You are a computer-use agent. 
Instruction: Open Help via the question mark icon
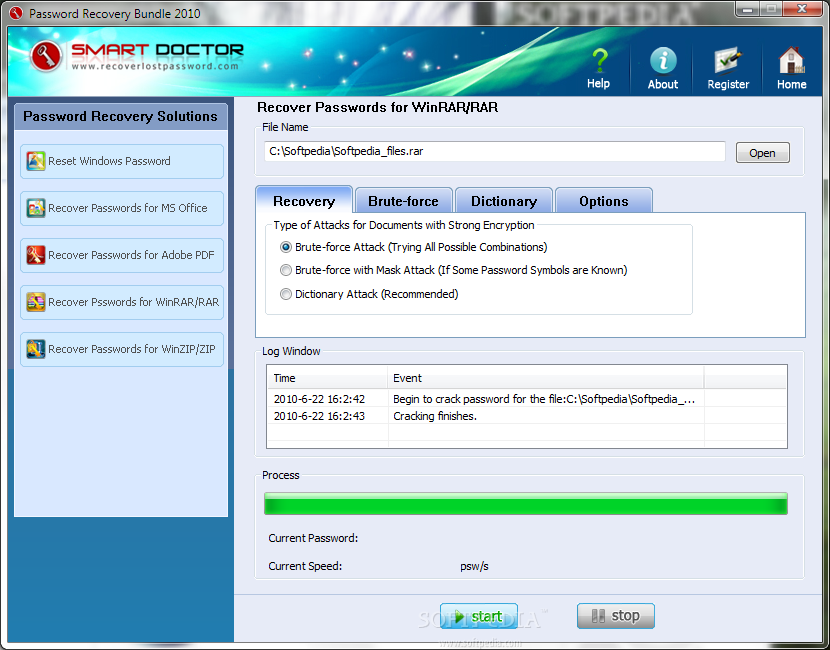click(599, 60)
